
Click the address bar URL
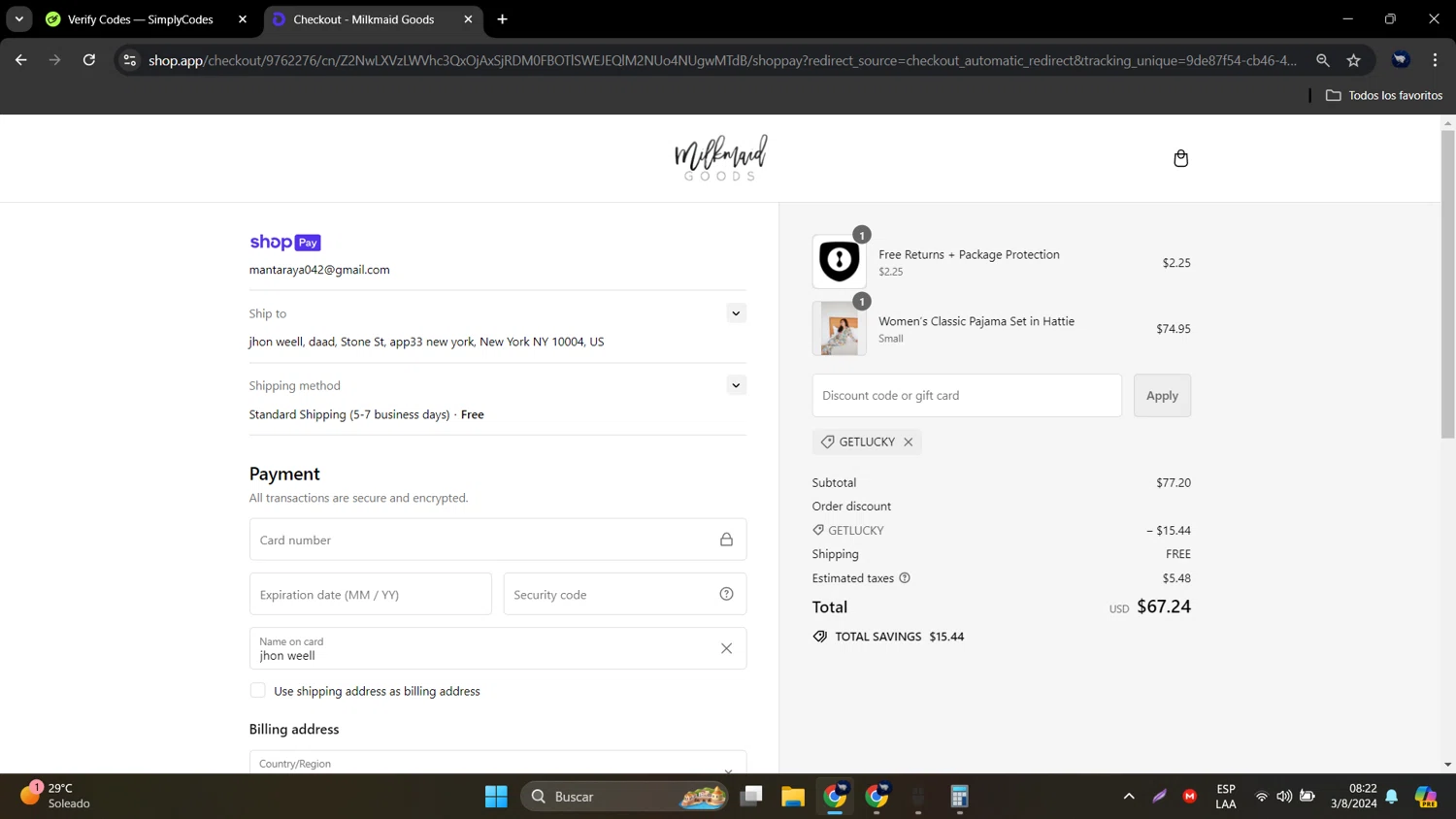pyautogui.click(x=722, y=60)
